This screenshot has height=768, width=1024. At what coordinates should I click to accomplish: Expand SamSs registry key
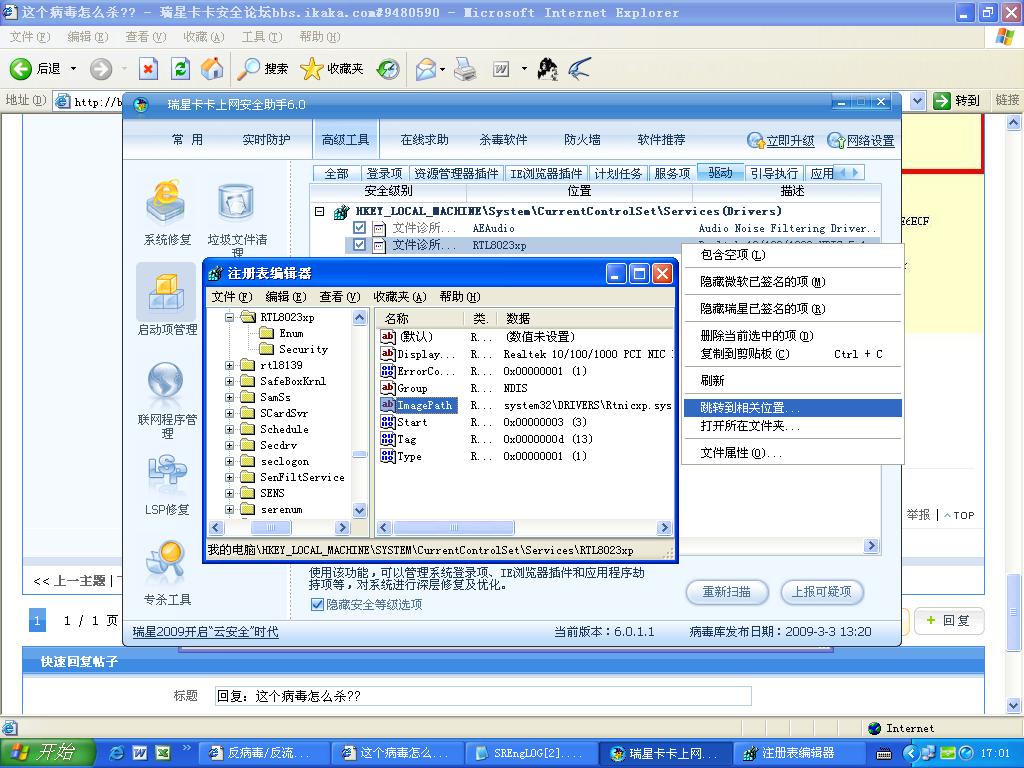[229, 397]
